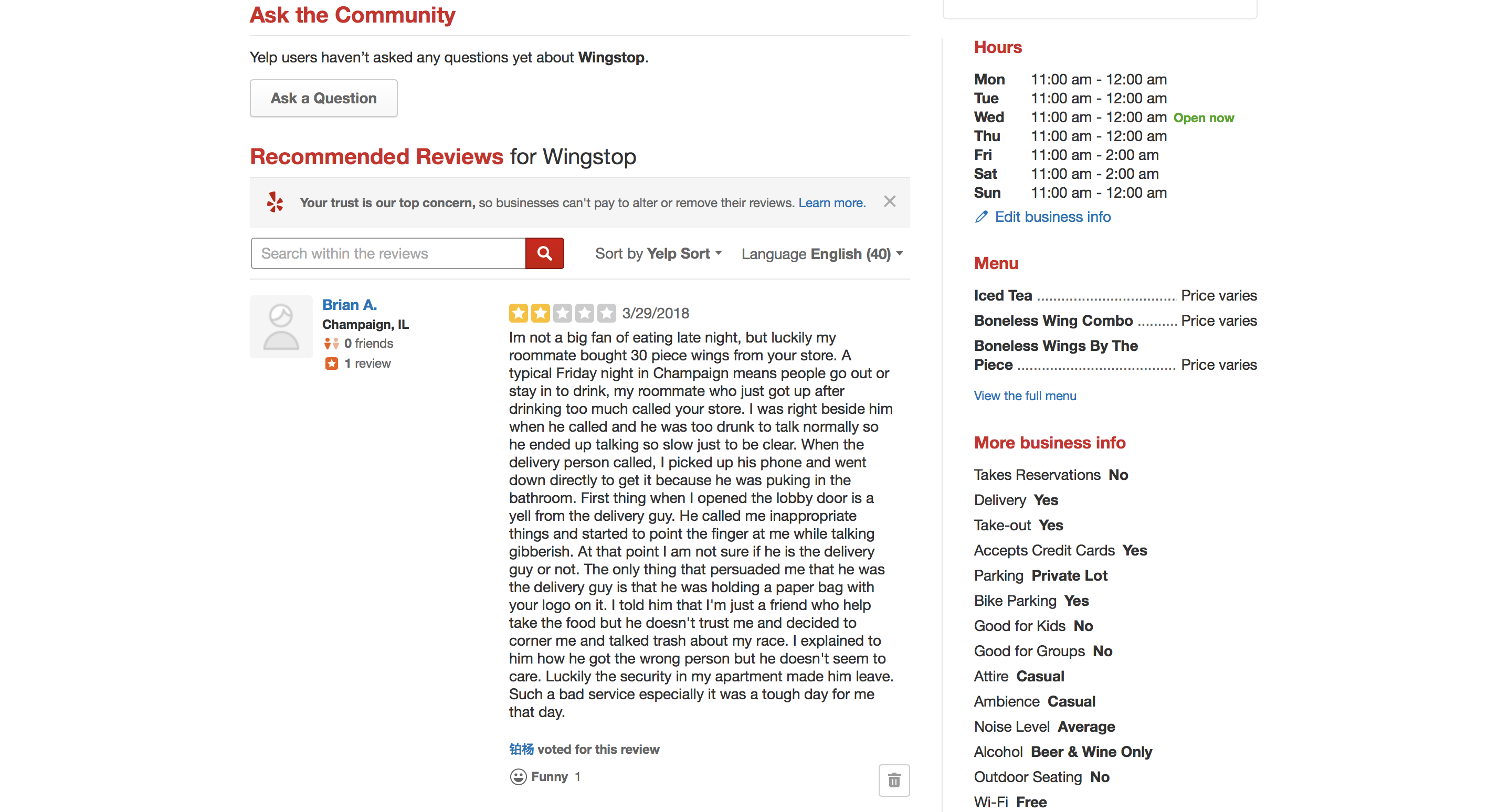Dismiss the trust notice with the X
Viewport: 1509px width, 812px height.
(889, 202)
